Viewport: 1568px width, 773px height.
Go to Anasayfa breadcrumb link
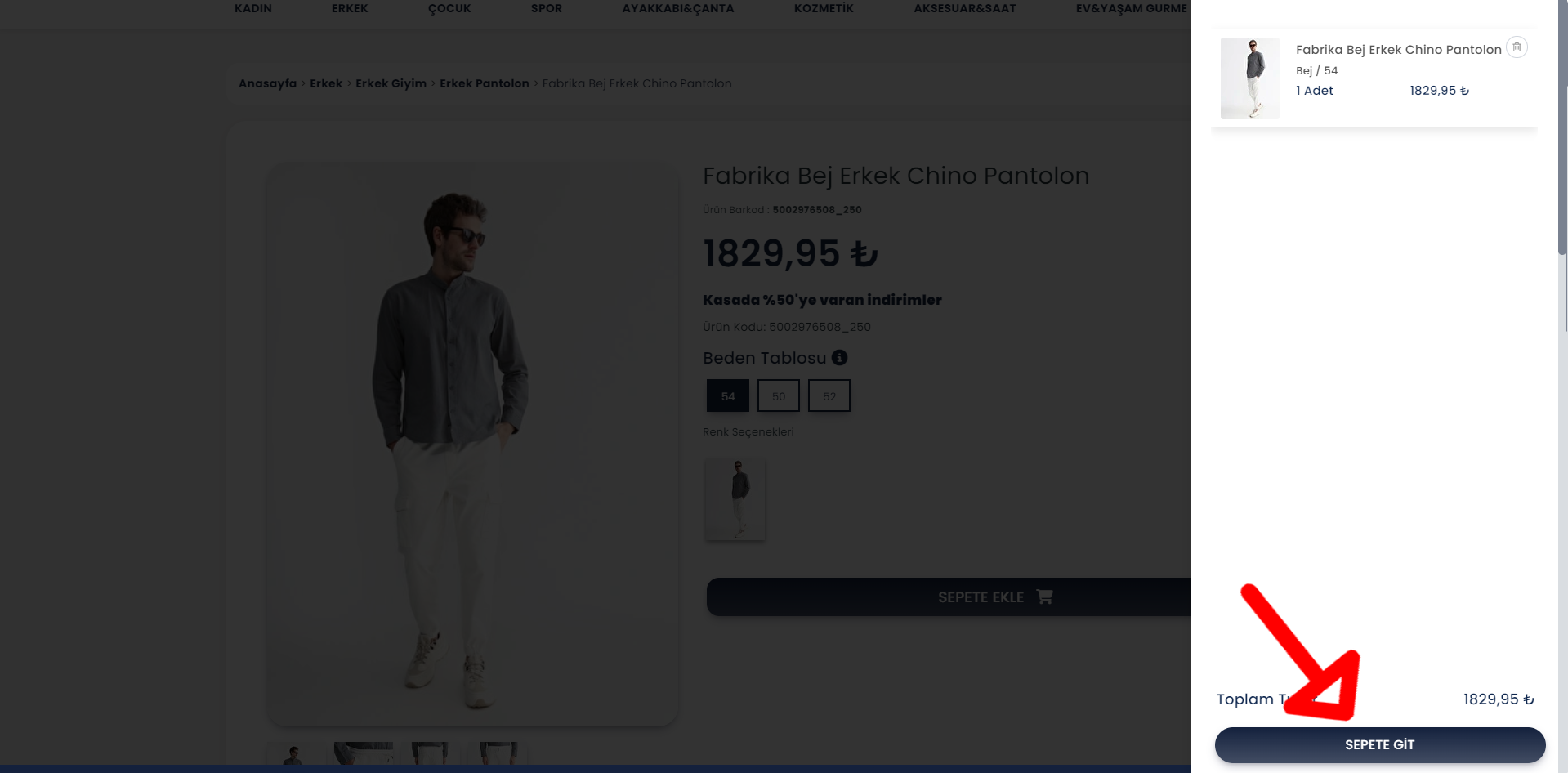(267, 83)
